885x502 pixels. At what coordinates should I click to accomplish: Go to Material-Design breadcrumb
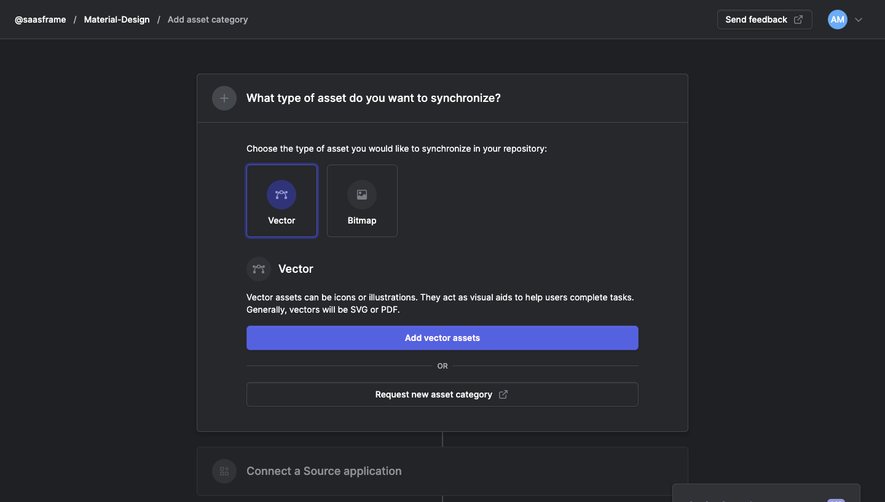(117, 20)
